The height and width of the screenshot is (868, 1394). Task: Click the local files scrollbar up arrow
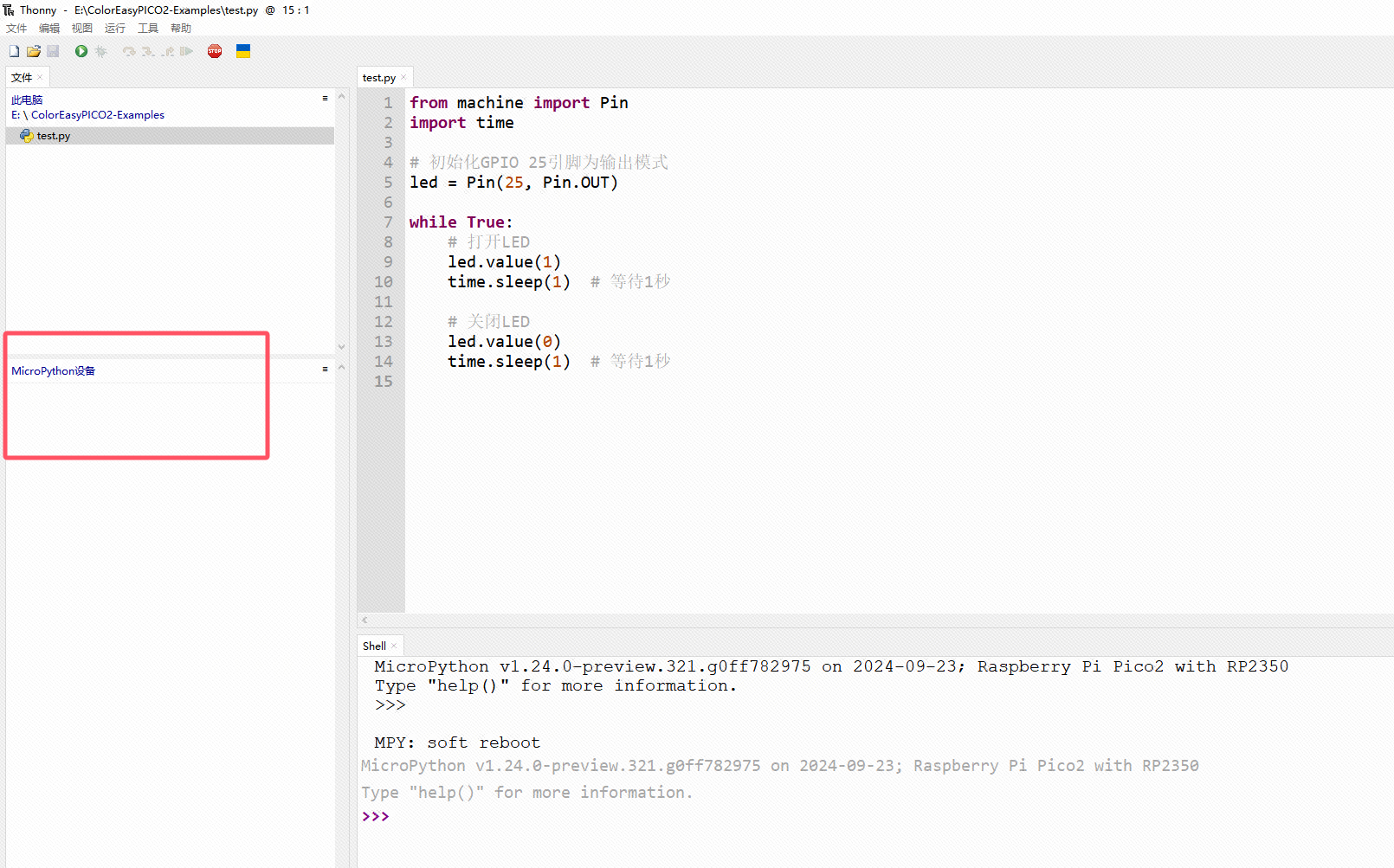[x=341, y=97]
